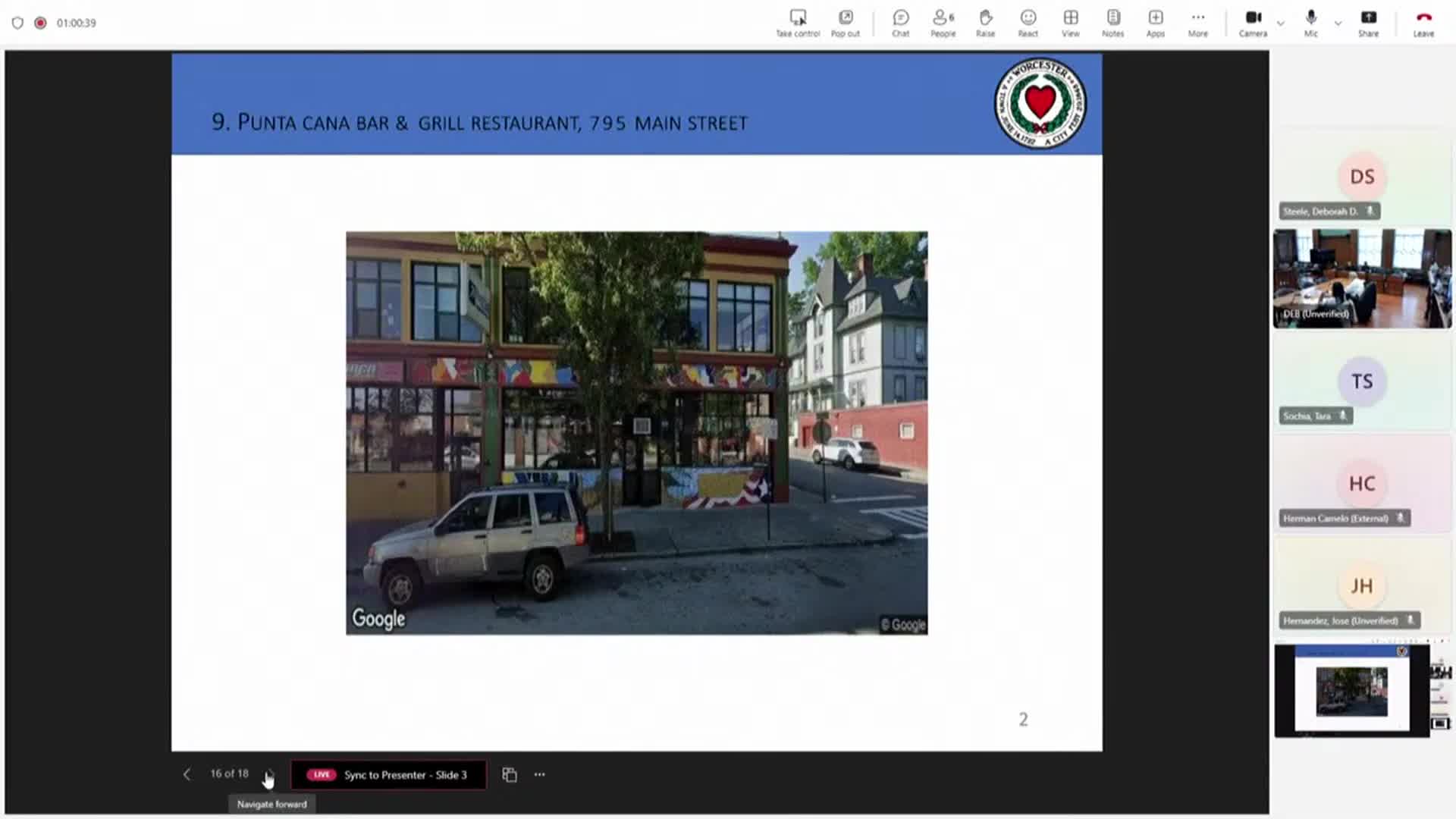This screenshot has height=819, width=1456.
Task: Open the More options menu
Action: 1197,22
